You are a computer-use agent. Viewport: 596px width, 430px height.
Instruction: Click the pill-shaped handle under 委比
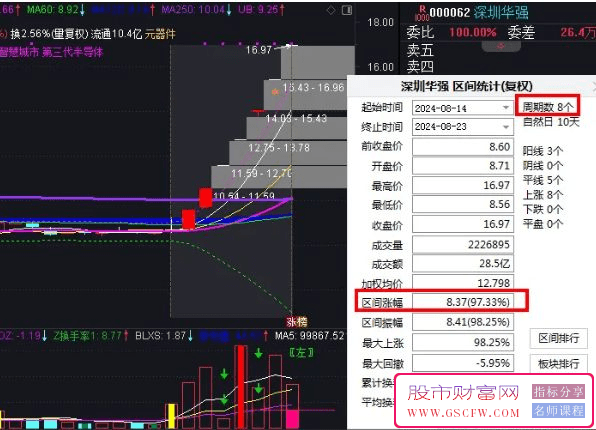[x=501, y=46]
